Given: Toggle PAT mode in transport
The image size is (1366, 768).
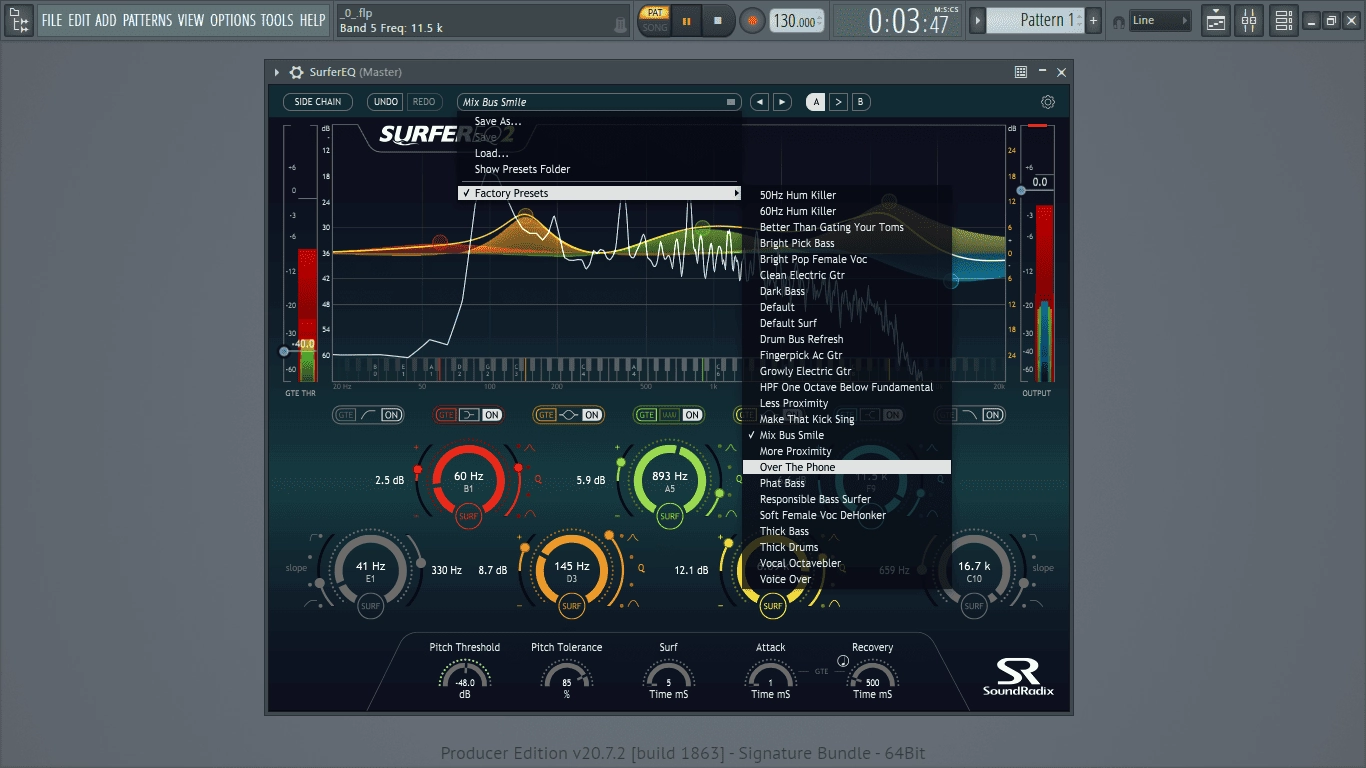Looking at the screenshot, I should [x=655, y=13].
